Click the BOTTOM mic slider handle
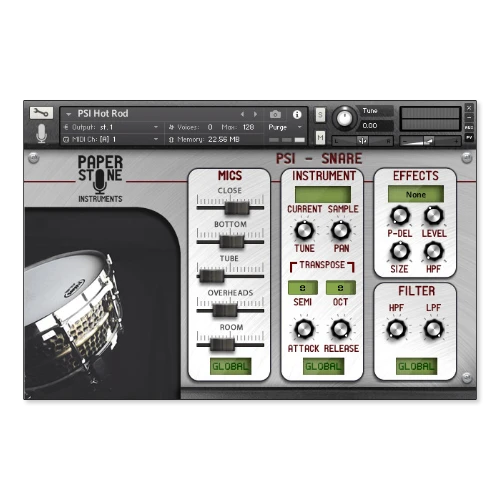This screenshot has height=500, width=500. tap(232, 242)
